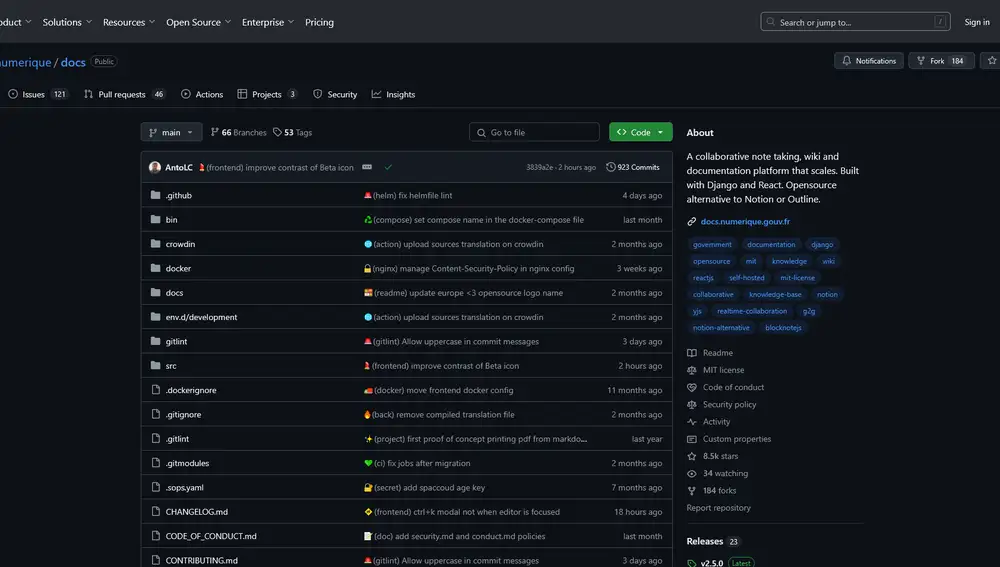Switch to the Insights tab
The width and height of the screenshot is (1000, 567).
pos(393,94)
